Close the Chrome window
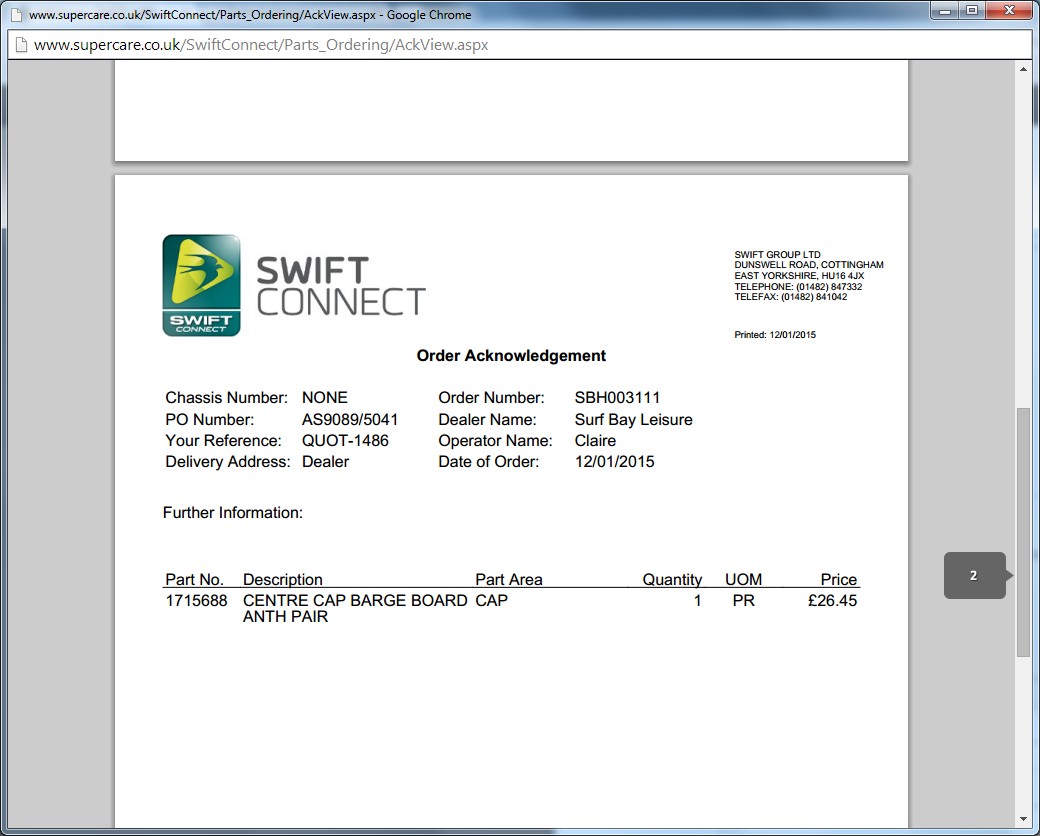 [1009, 11]
